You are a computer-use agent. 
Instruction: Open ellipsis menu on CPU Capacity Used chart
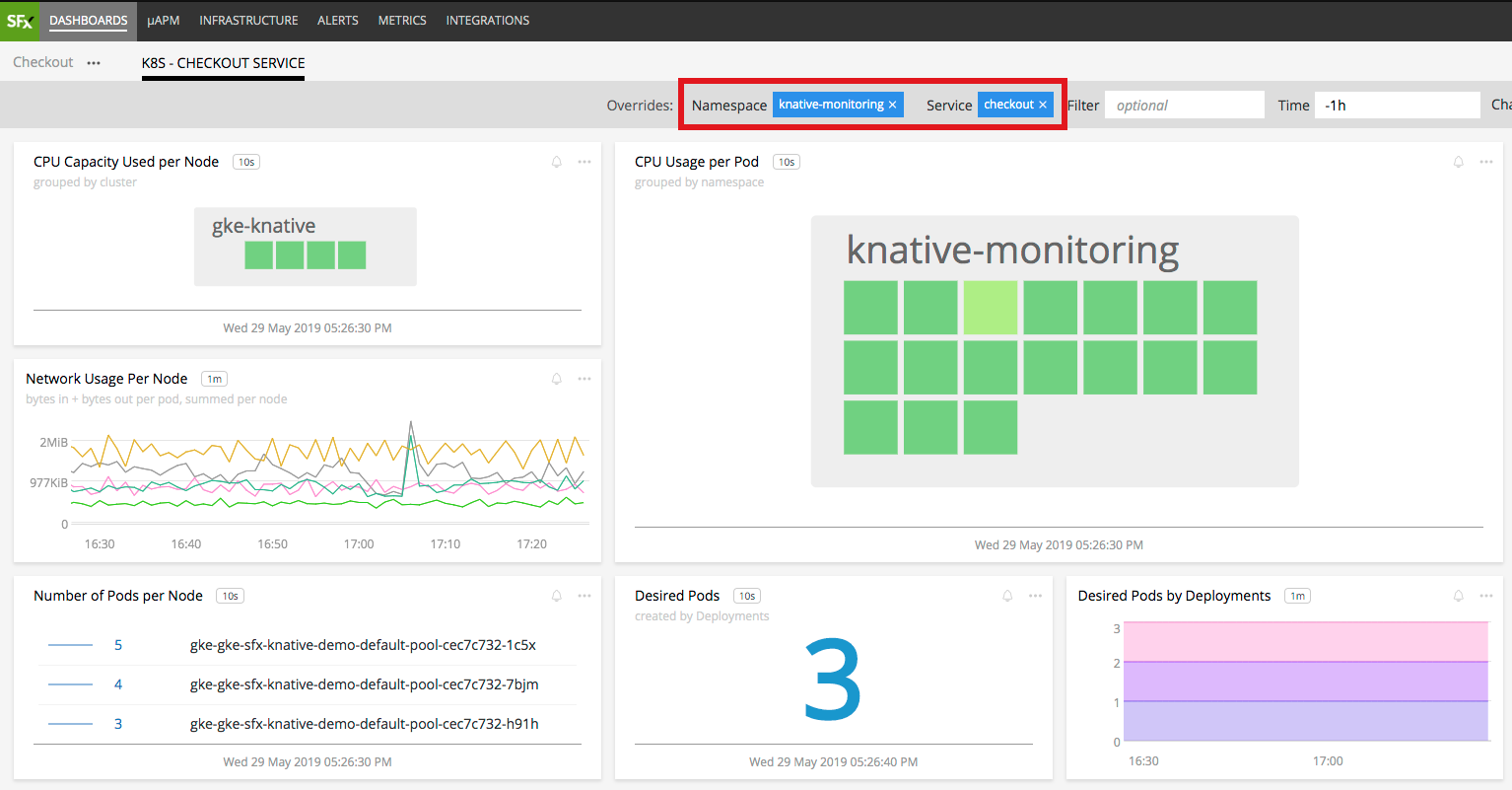click(x=584, y=162)
